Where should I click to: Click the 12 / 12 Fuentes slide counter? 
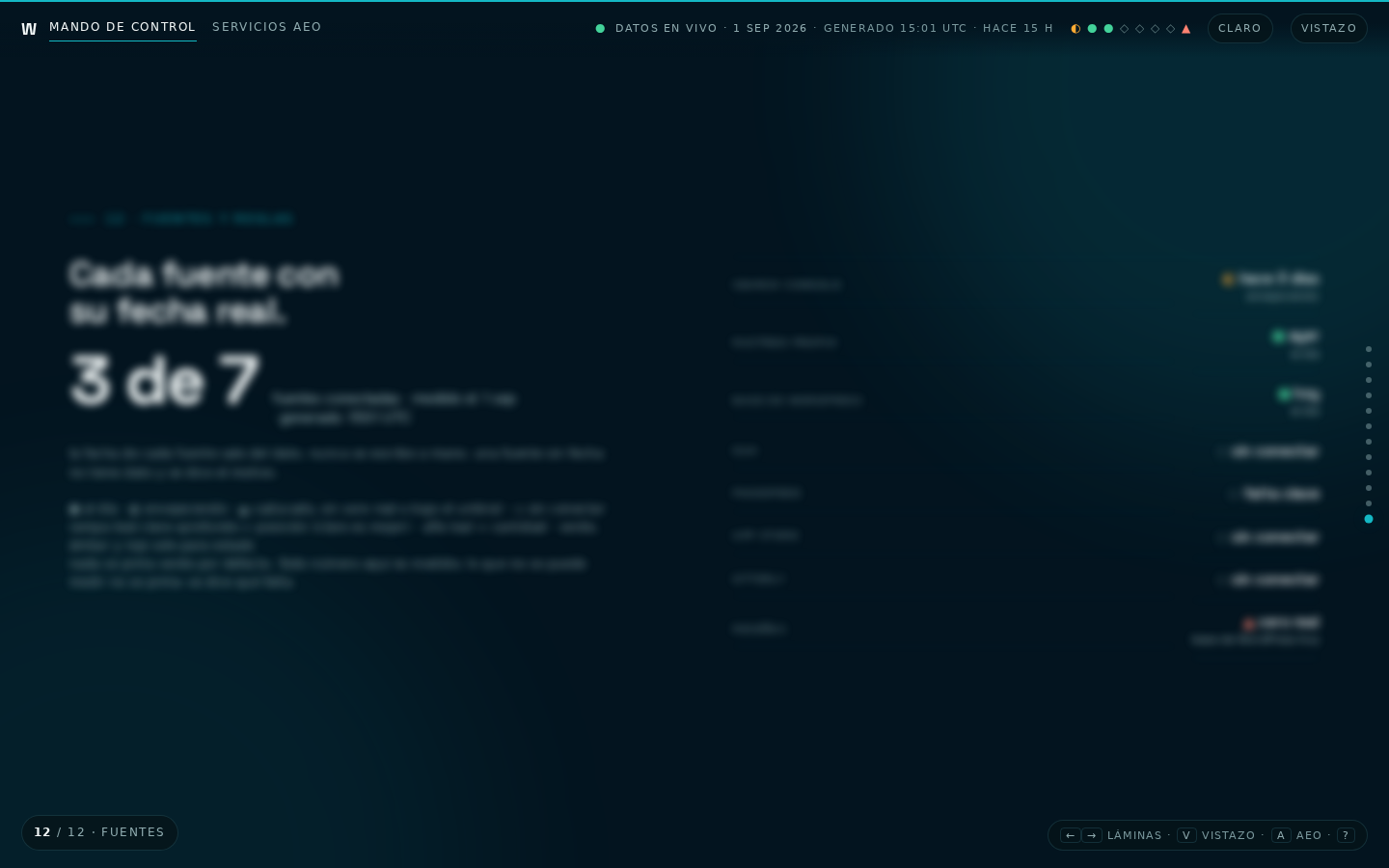pyautogui.click(x=99, y=832)
